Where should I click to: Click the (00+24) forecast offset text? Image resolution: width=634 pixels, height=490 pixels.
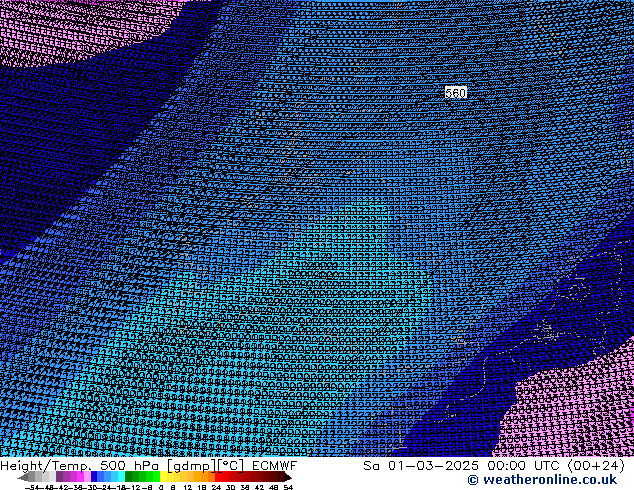[x=596, y=466]
